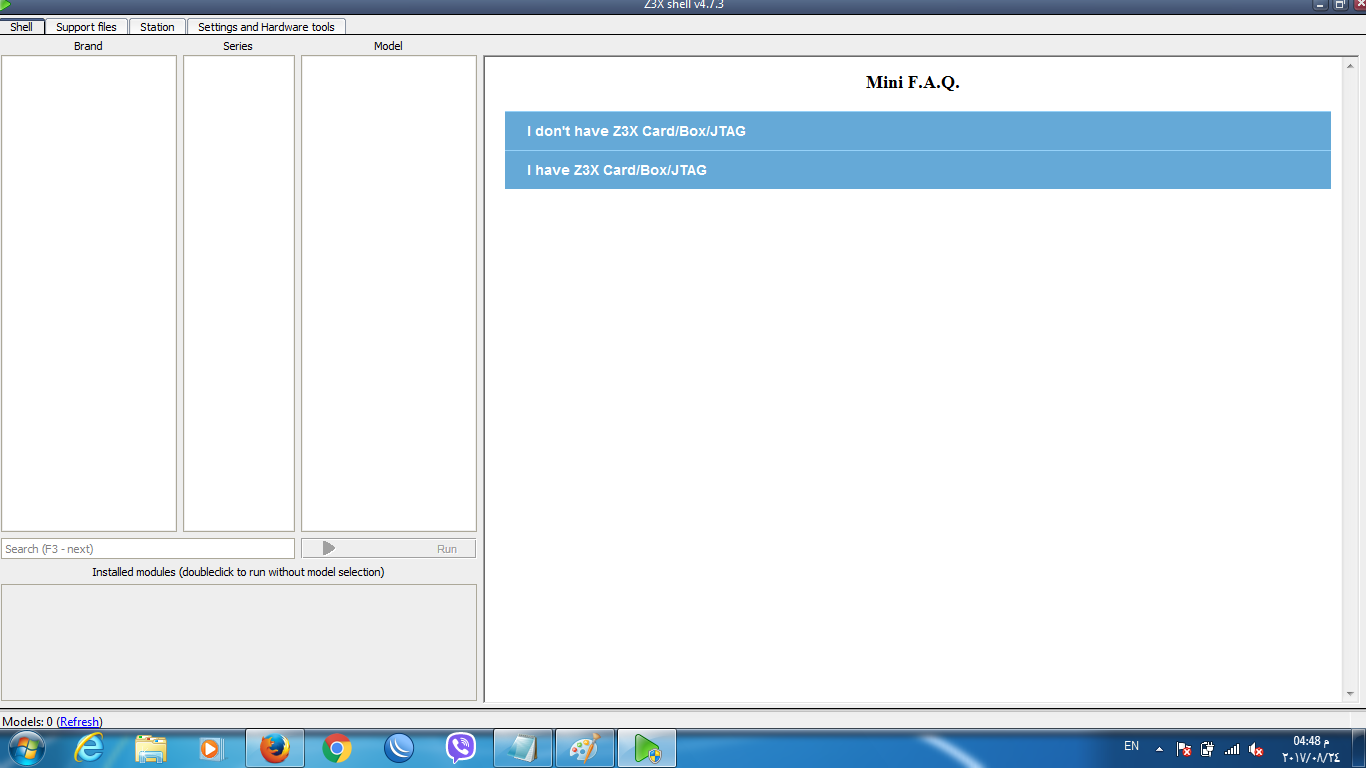Click the EN input language indicator
Viewport: 1366px width, 768px height.
1132,746
